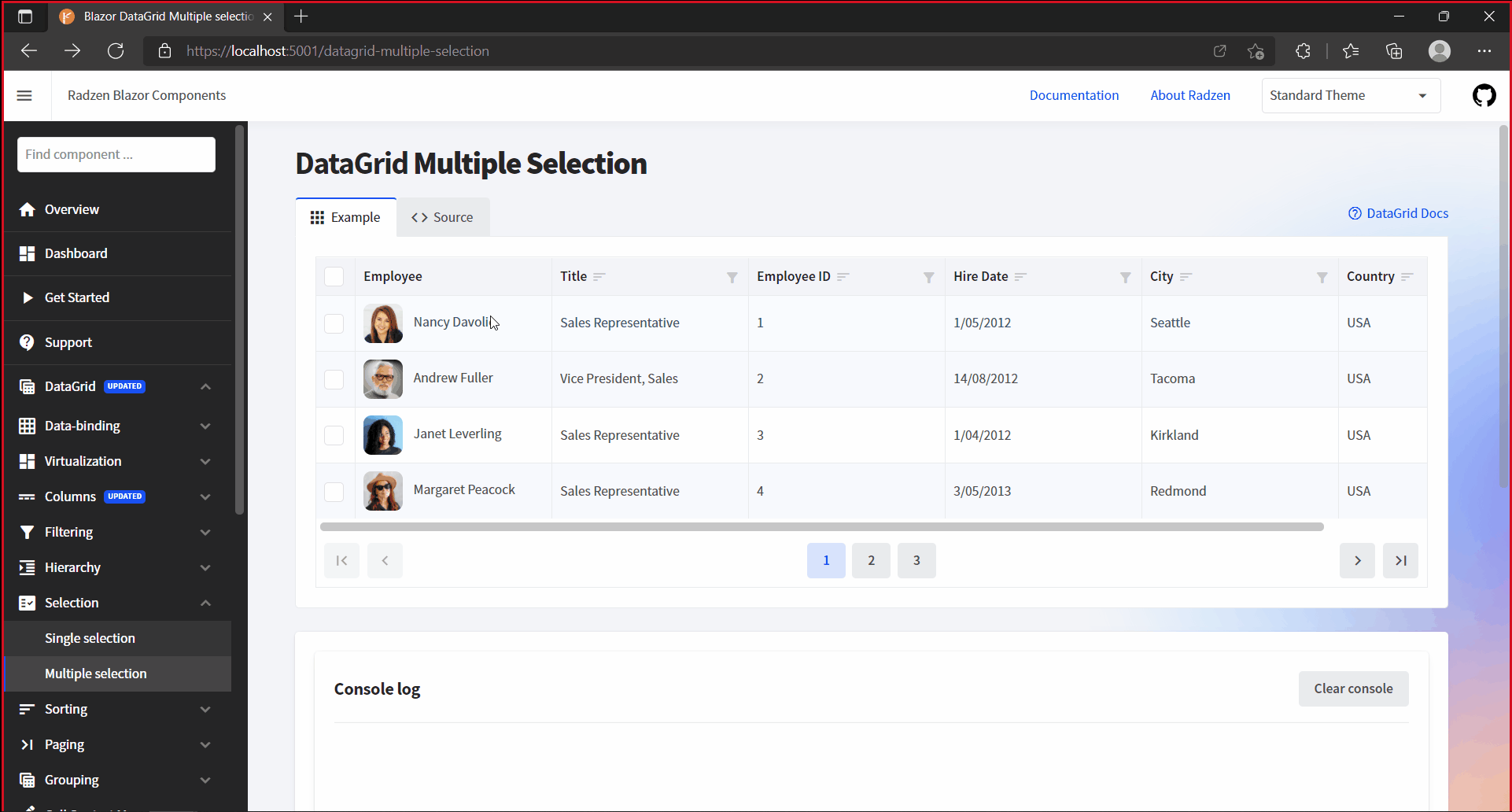Go to the next grid page arrow

[1357, 560]
